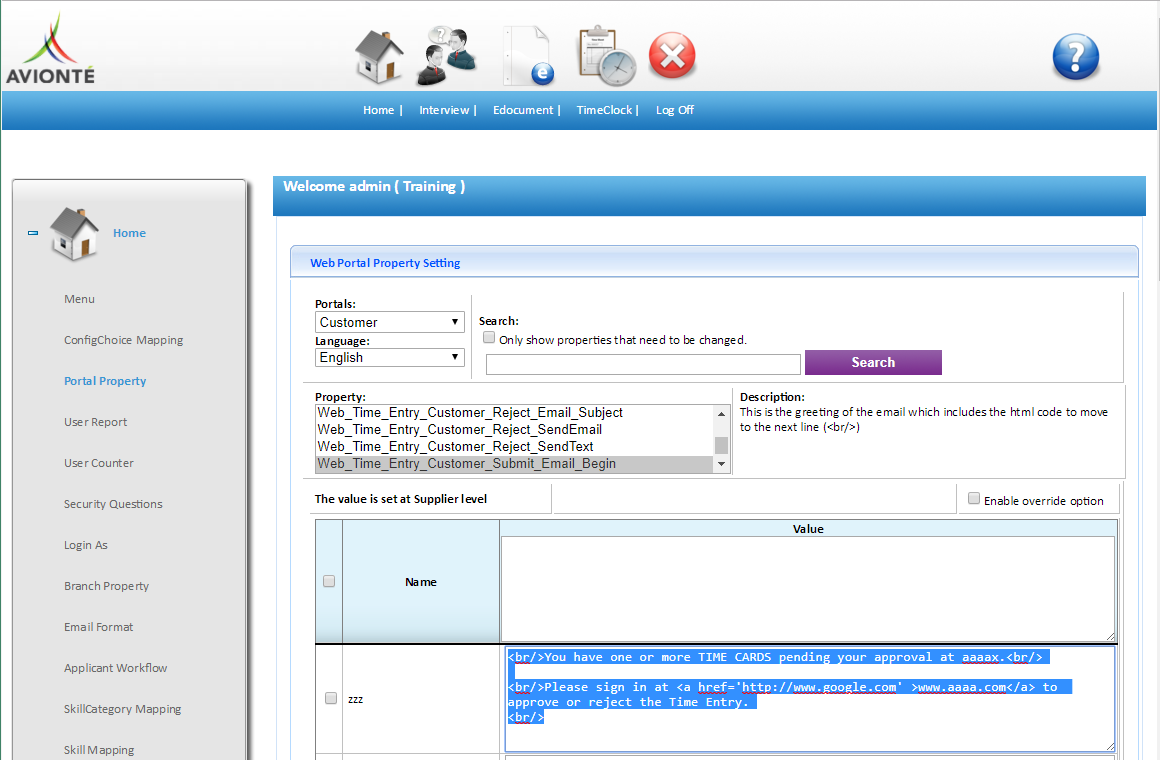This screenshot has height=760, width=1160.
Task: Click the purple Search button
Action: [873, 362]
